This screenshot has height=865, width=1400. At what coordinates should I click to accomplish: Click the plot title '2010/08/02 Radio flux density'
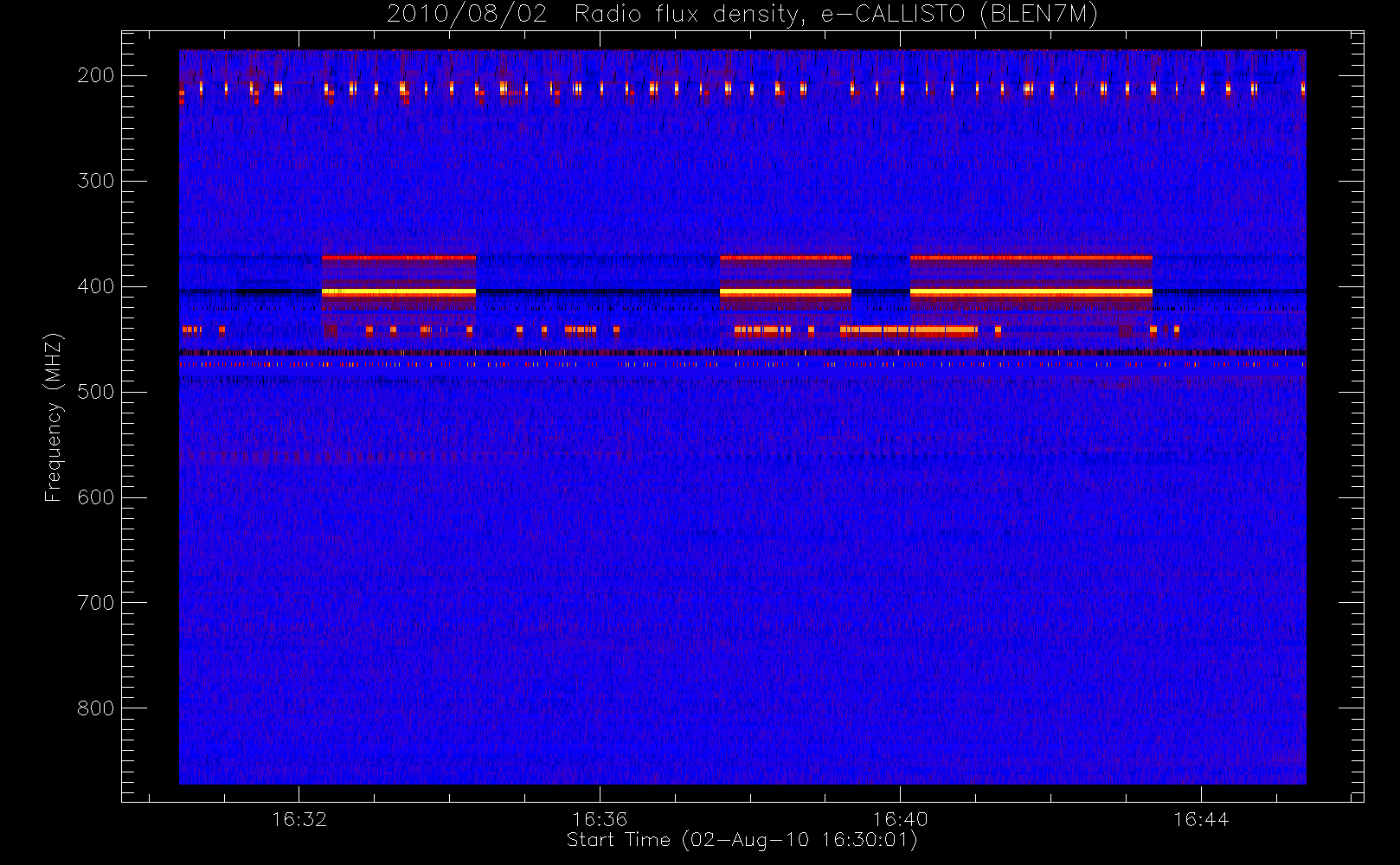742,15
